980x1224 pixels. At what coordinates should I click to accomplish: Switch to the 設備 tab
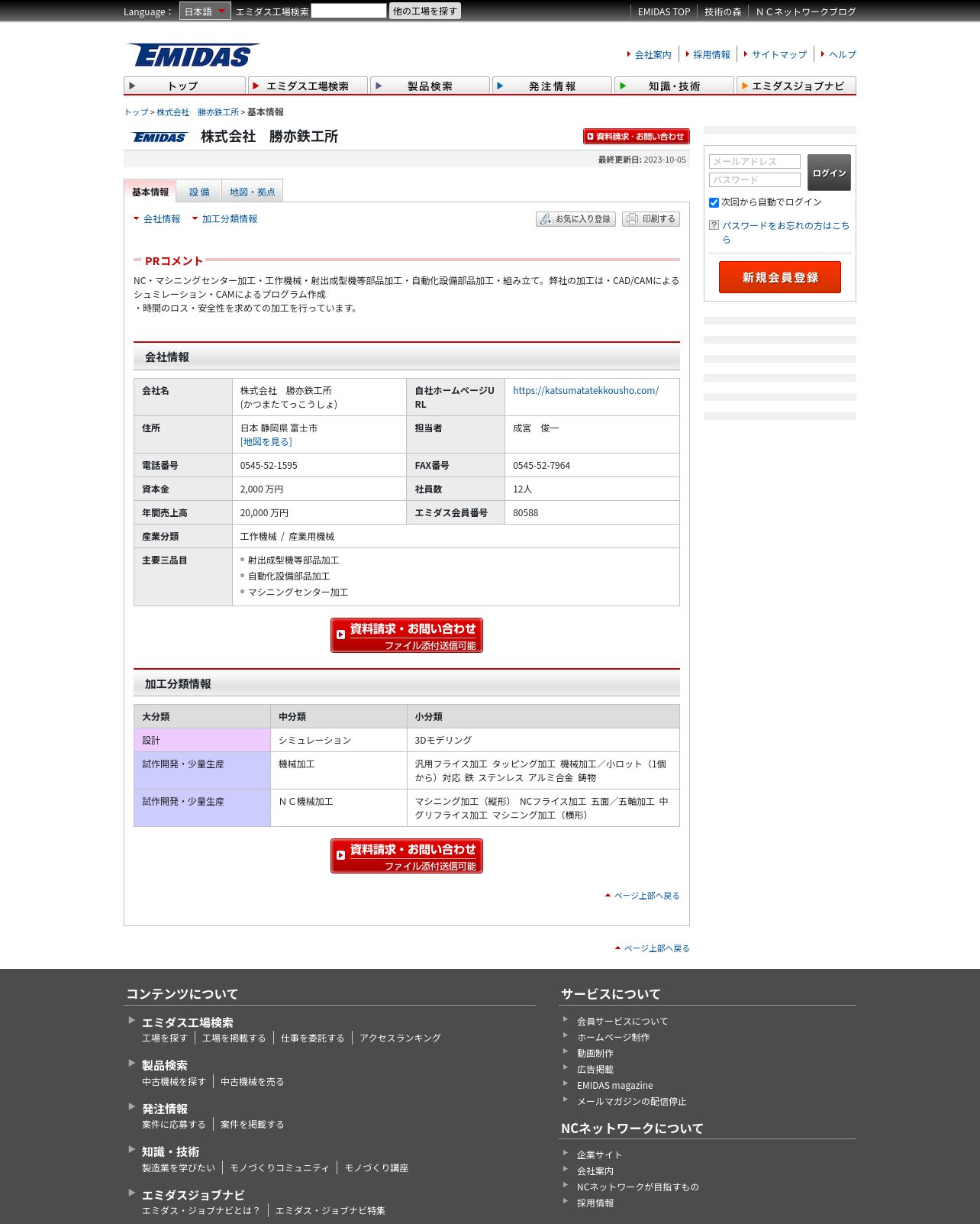(x=199, y=192)
